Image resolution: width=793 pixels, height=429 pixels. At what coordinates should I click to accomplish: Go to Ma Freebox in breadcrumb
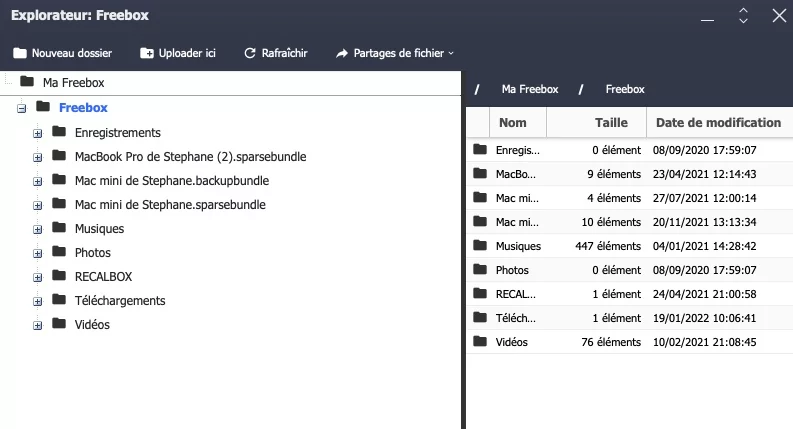point(530,89)
